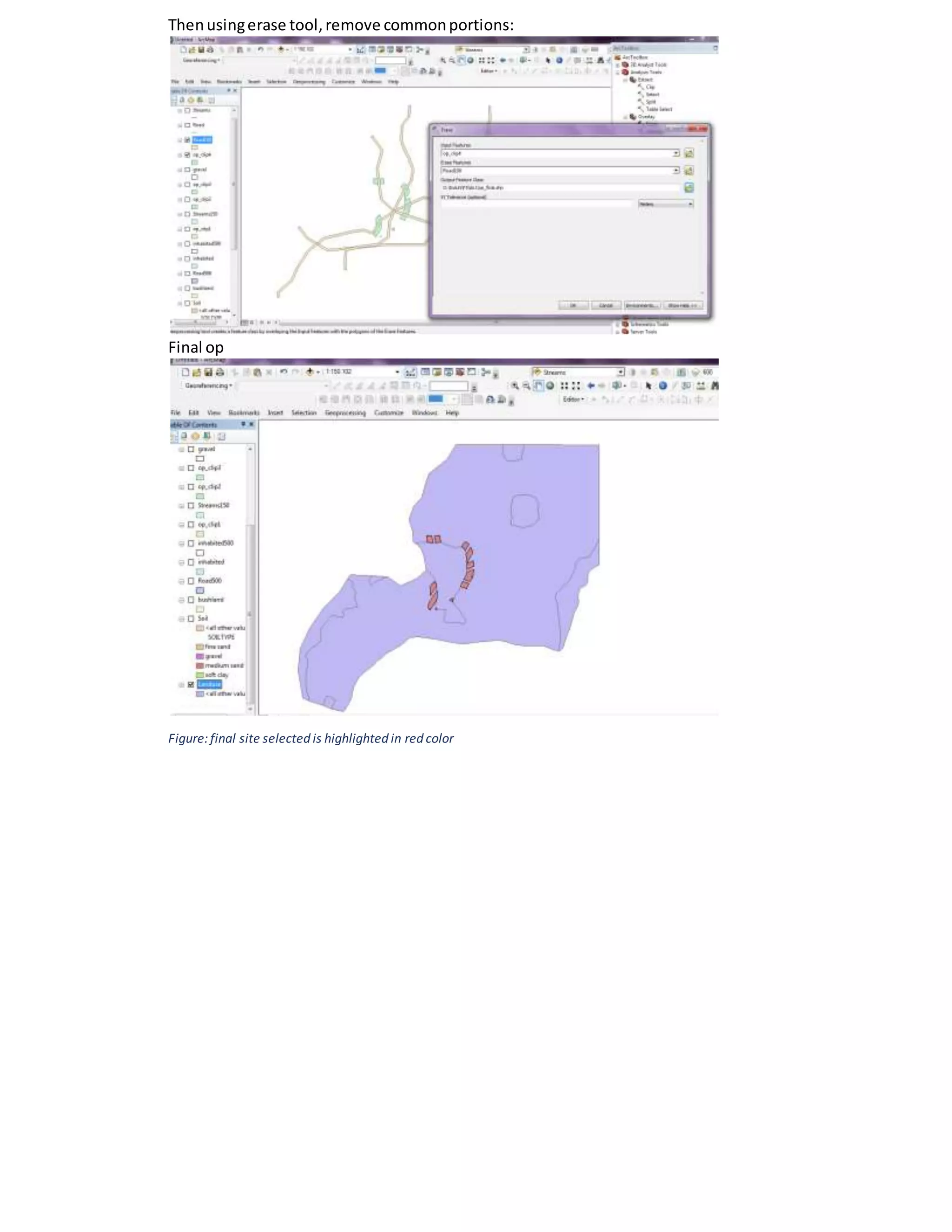Viewport: 952px width, 1232px height.
Task: Open Customize menu in Final op screenshot
Action: [x=389, y=413]
